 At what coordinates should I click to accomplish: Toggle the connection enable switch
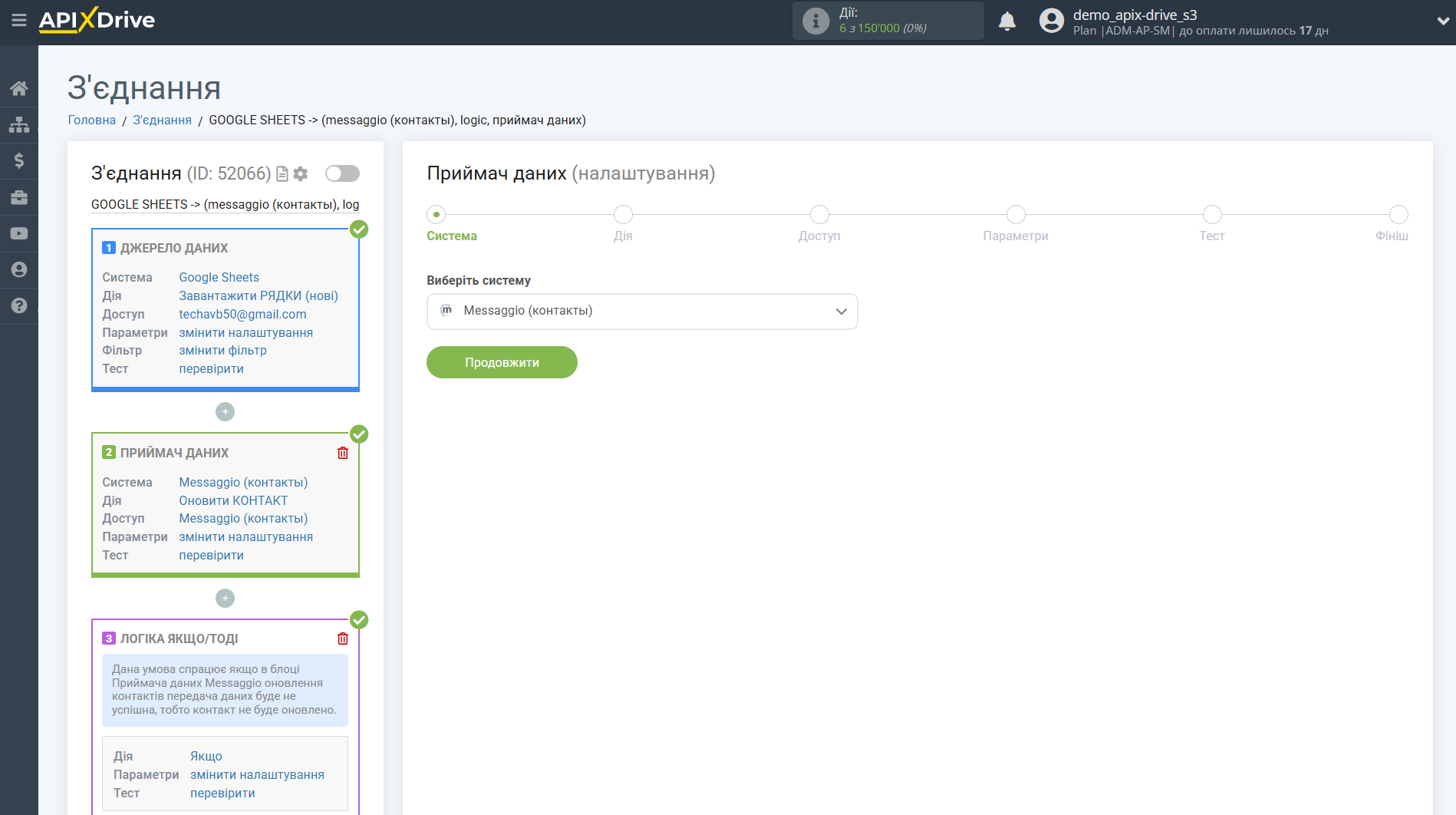(342, 173)
